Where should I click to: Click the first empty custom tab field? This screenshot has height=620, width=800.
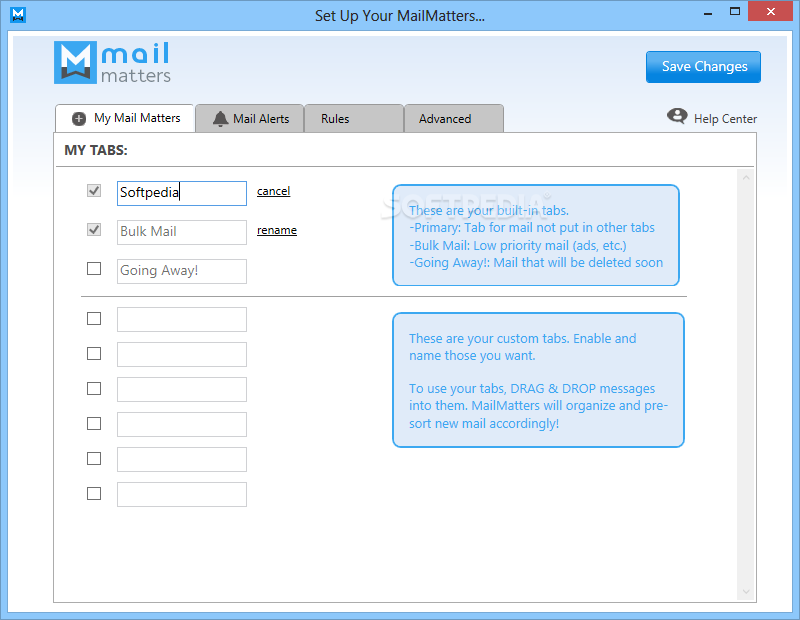click(x=182, y=319)
